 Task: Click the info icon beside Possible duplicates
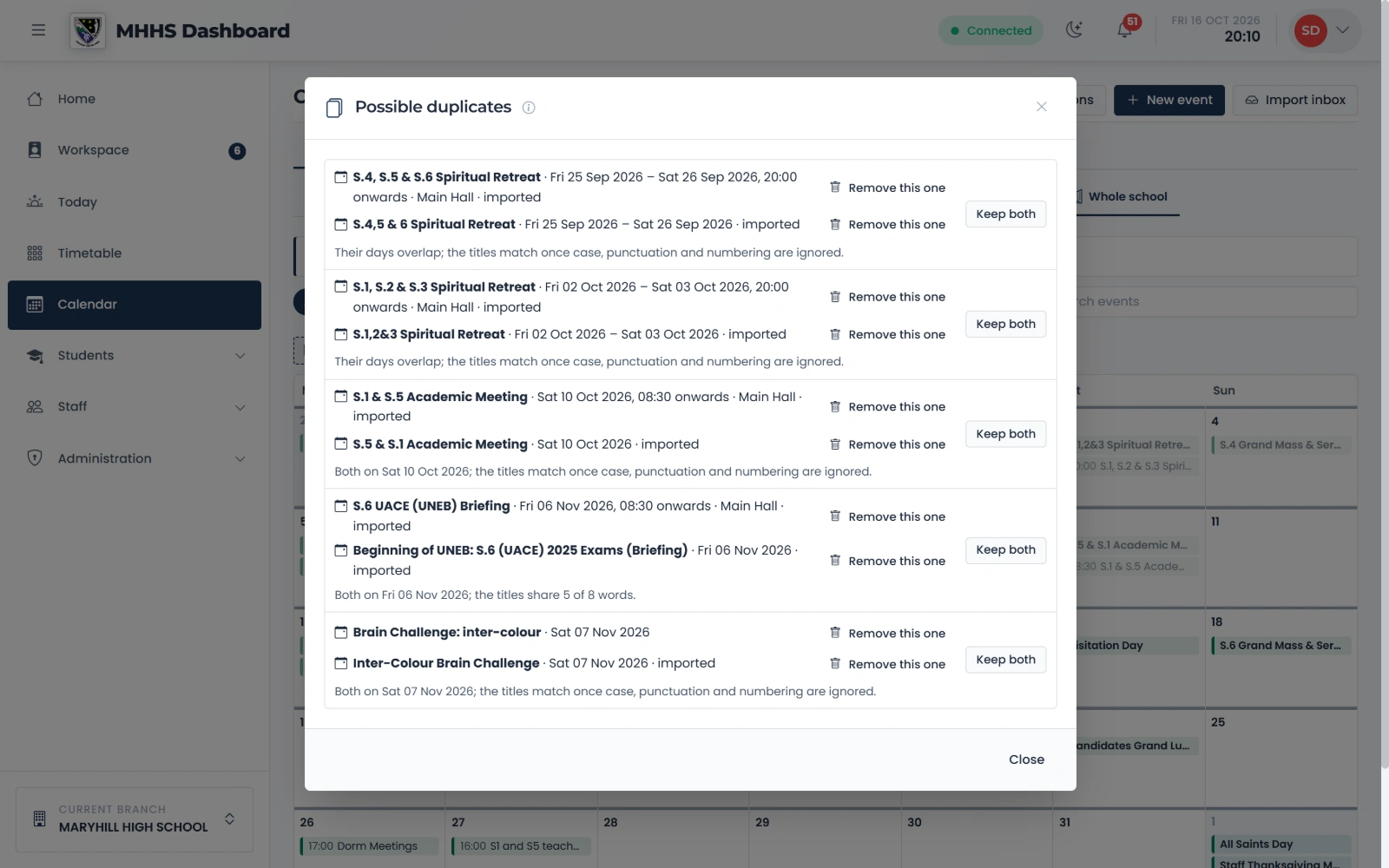pyautogui.click(x=529, y=108)
